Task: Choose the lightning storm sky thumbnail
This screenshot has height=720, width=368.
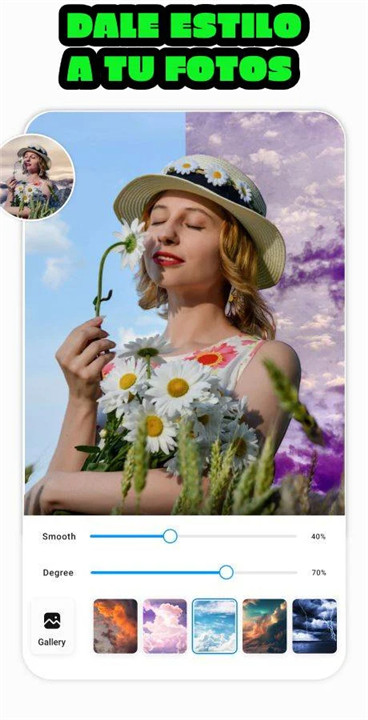Action: pyautogui.click(x=314, y=626)
